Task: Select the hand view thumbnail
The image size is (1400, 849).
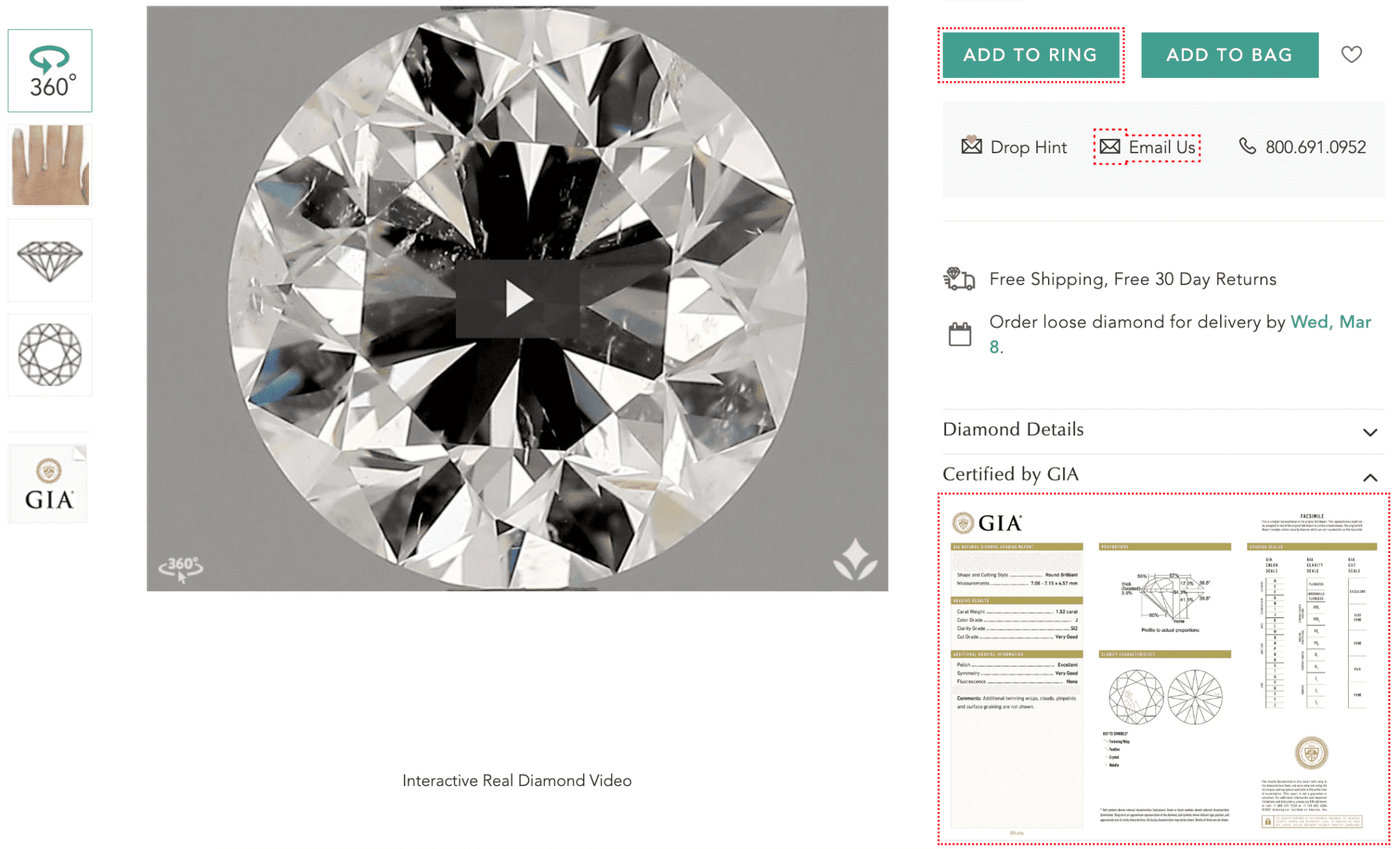Action: click(x=50, y=165)
